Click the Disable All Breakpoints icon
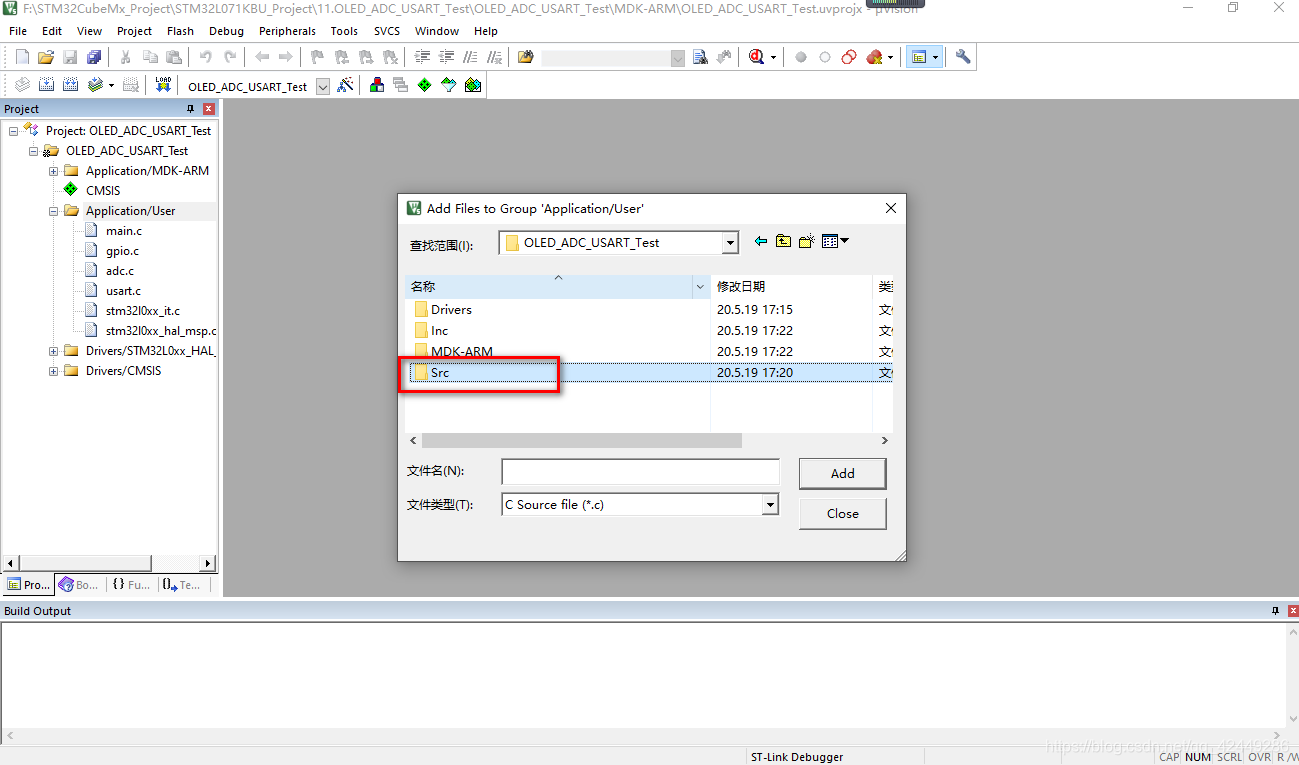1299x765 pixels. click(x=849, y=57)
